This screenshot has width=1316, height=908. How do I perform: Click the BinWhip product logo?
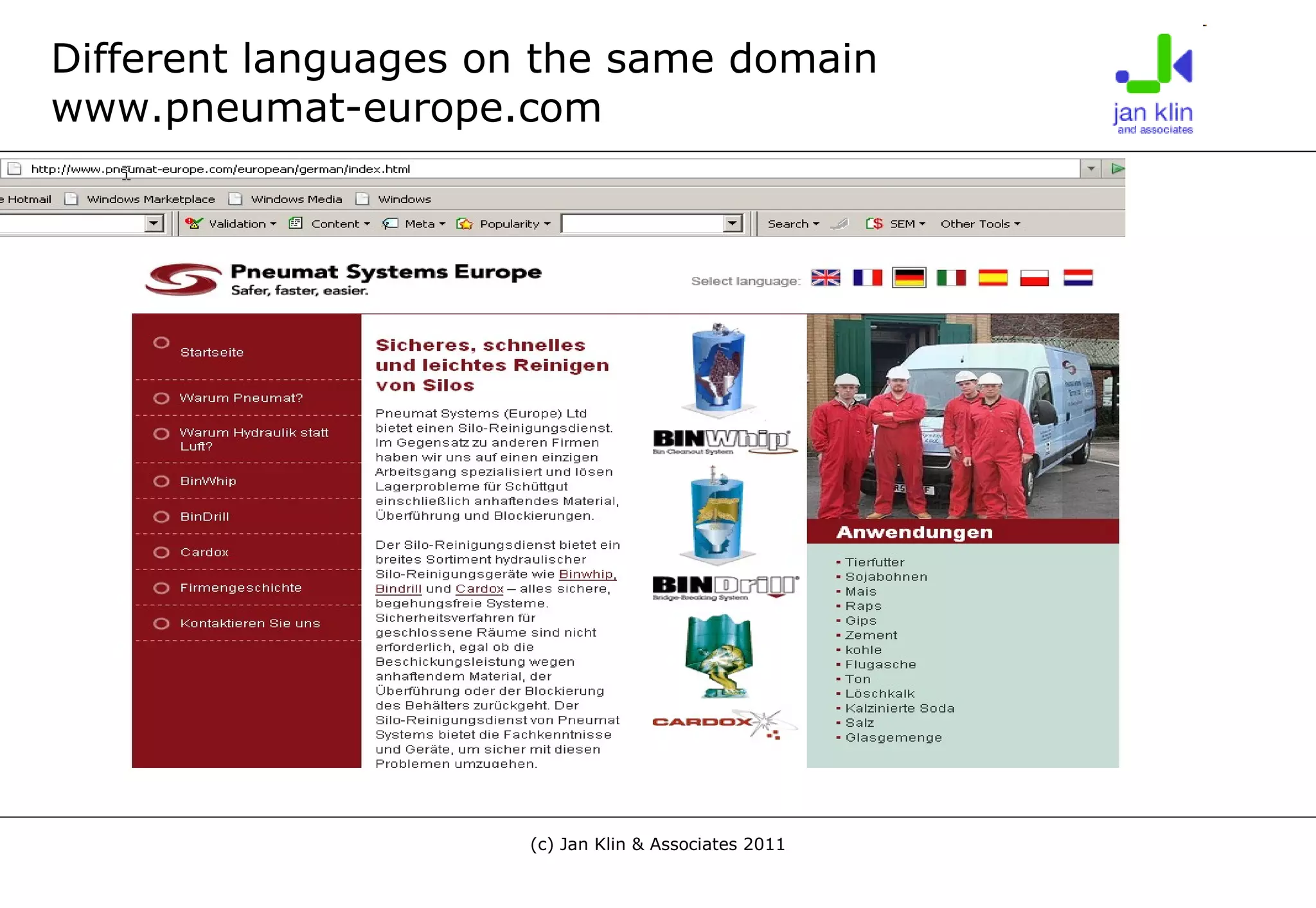point(724,441)
